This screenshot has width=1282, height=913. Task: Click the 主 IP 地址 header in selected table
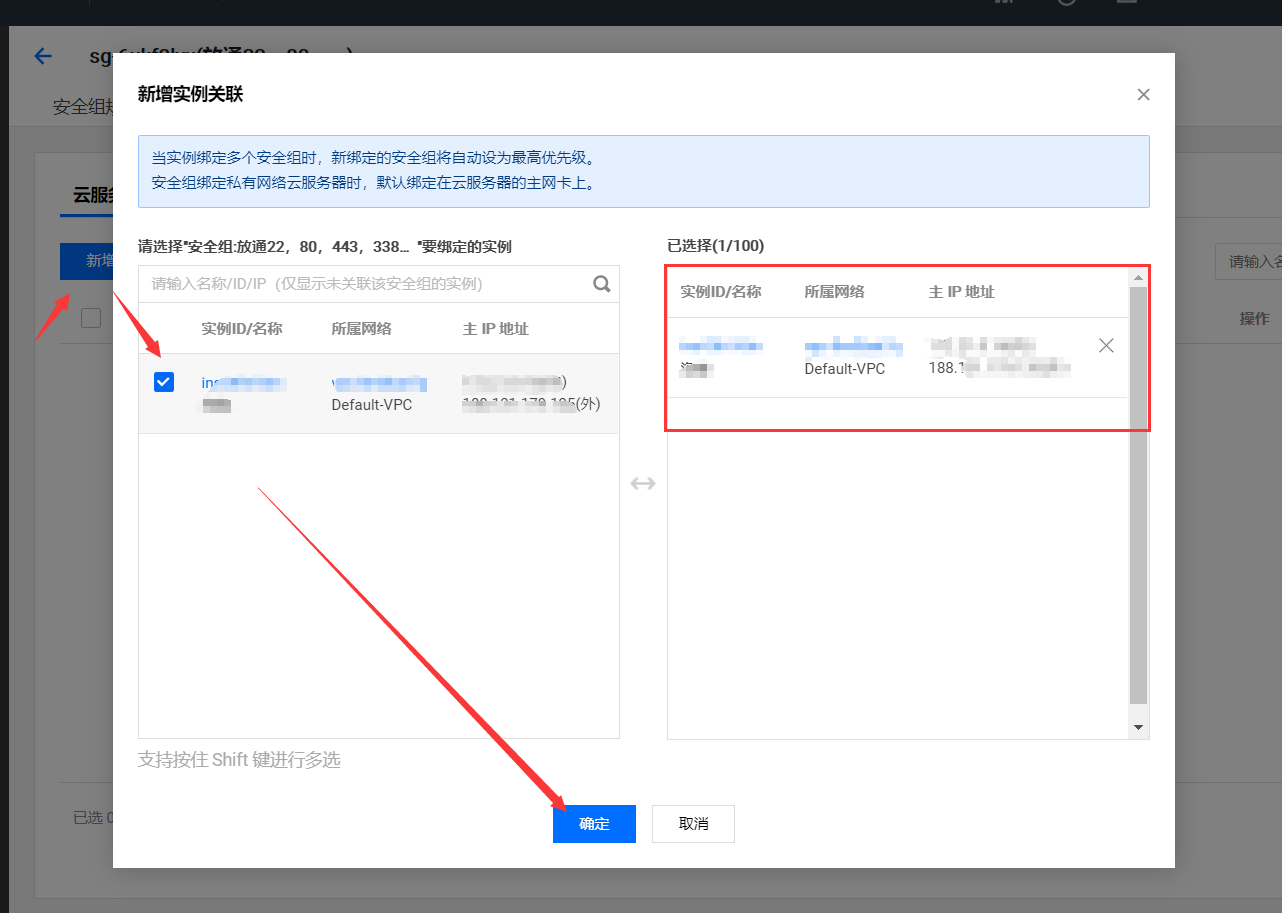962,292
